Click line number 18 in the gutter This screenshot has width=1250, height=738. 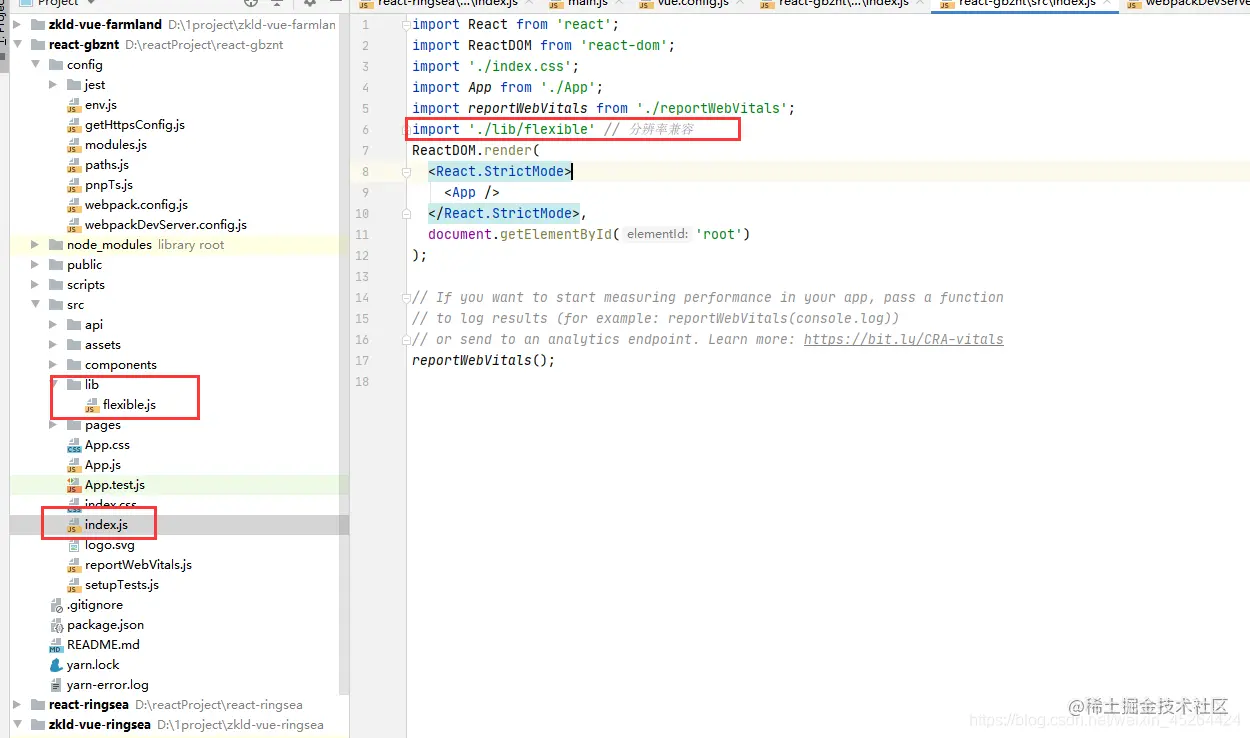(x=362, y=381)
